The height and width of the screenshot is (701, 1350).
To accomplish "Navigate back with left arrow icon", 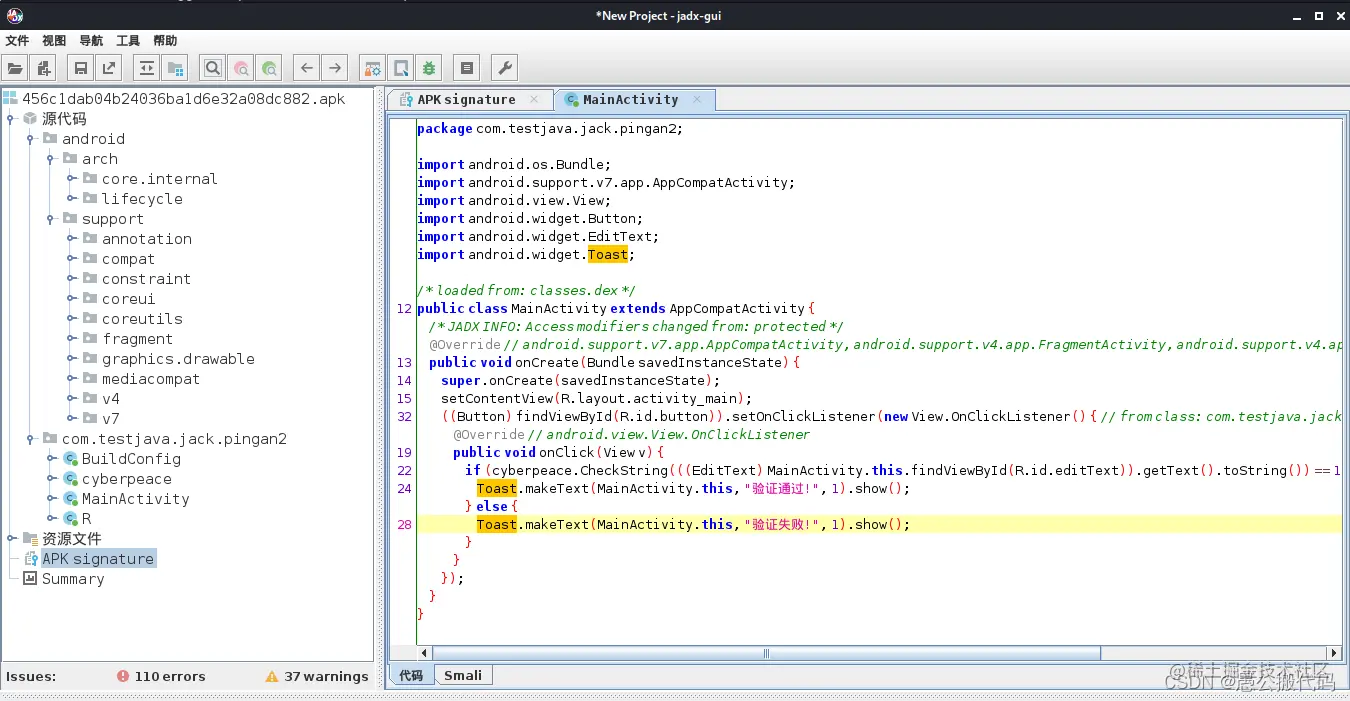I will tap(307, 68).
